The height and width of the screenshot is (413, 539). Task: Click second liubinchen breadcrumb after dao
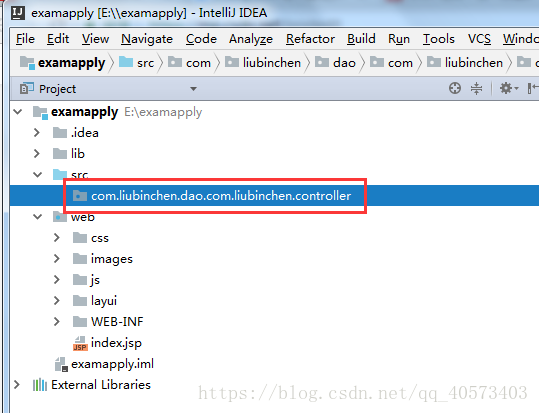tap(465, 63)
